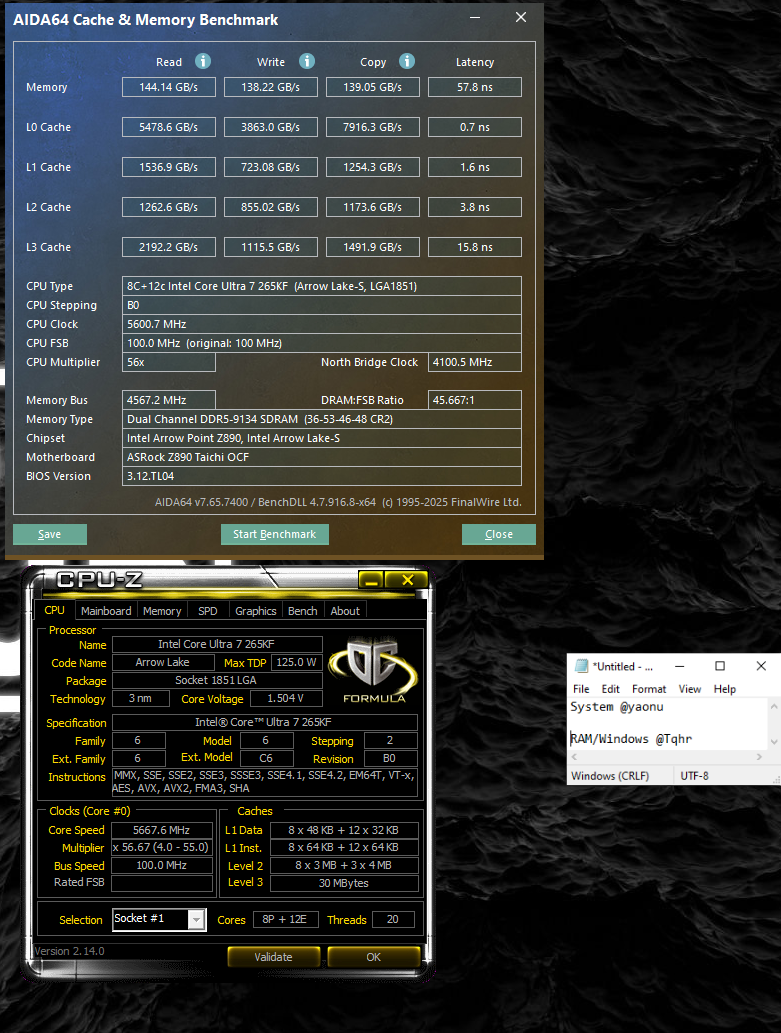Viewport: 781px width, 1033px height.
Task: Click the Memory Read value field
Action: coord(169,87)
